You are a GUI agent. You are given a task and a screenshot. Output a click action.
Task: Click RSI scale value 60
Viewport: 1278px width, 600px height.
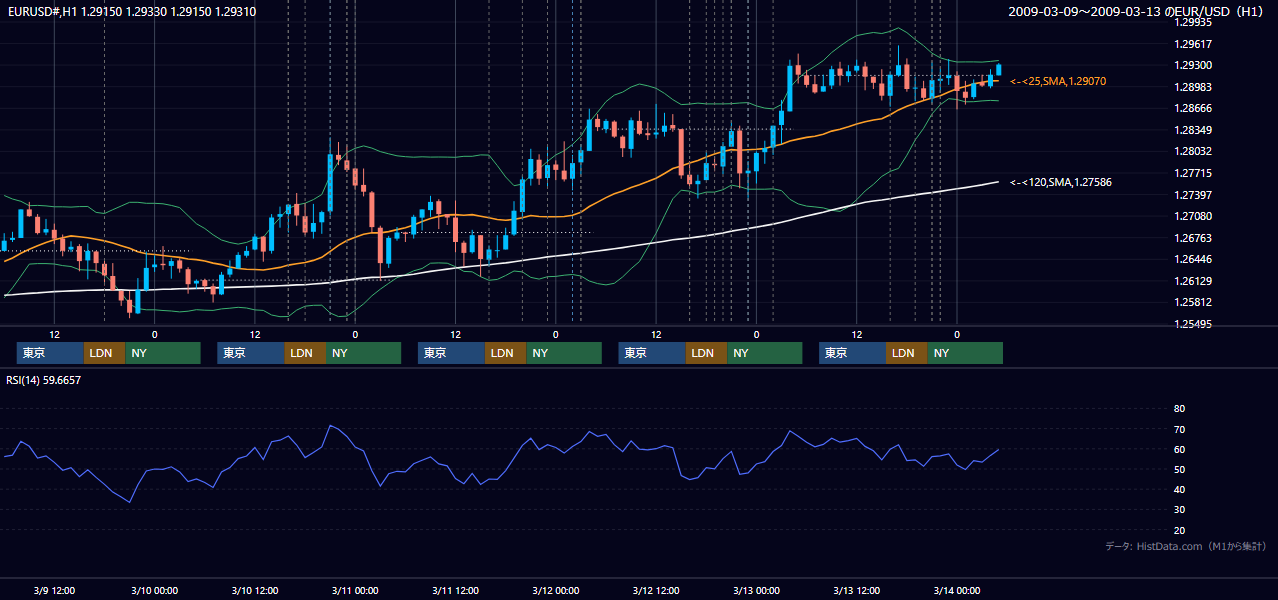(x=1179, y=449)
